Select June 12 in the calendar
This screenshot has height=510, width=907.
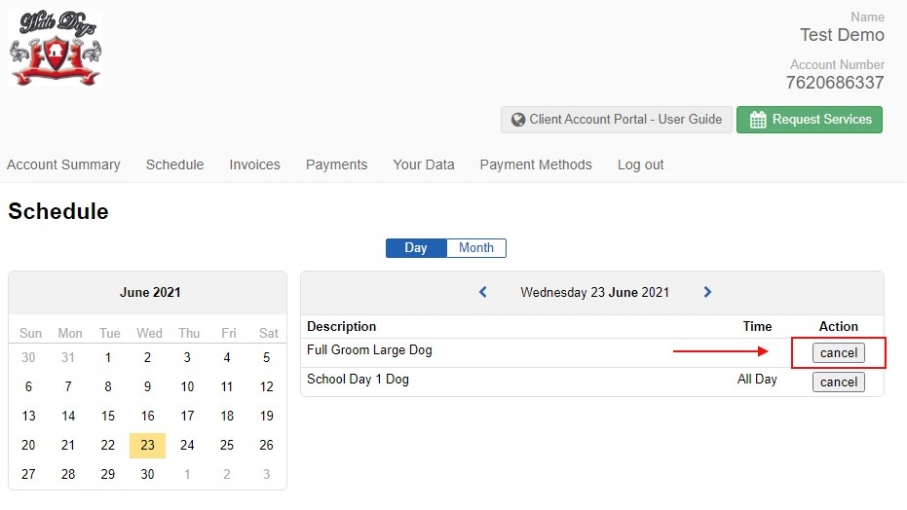coord(266,386)
